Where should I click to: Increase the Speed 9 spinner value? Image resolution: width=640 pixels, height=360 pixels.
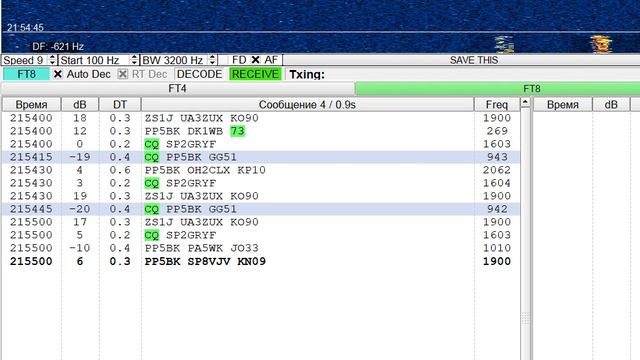pos(52,58)
